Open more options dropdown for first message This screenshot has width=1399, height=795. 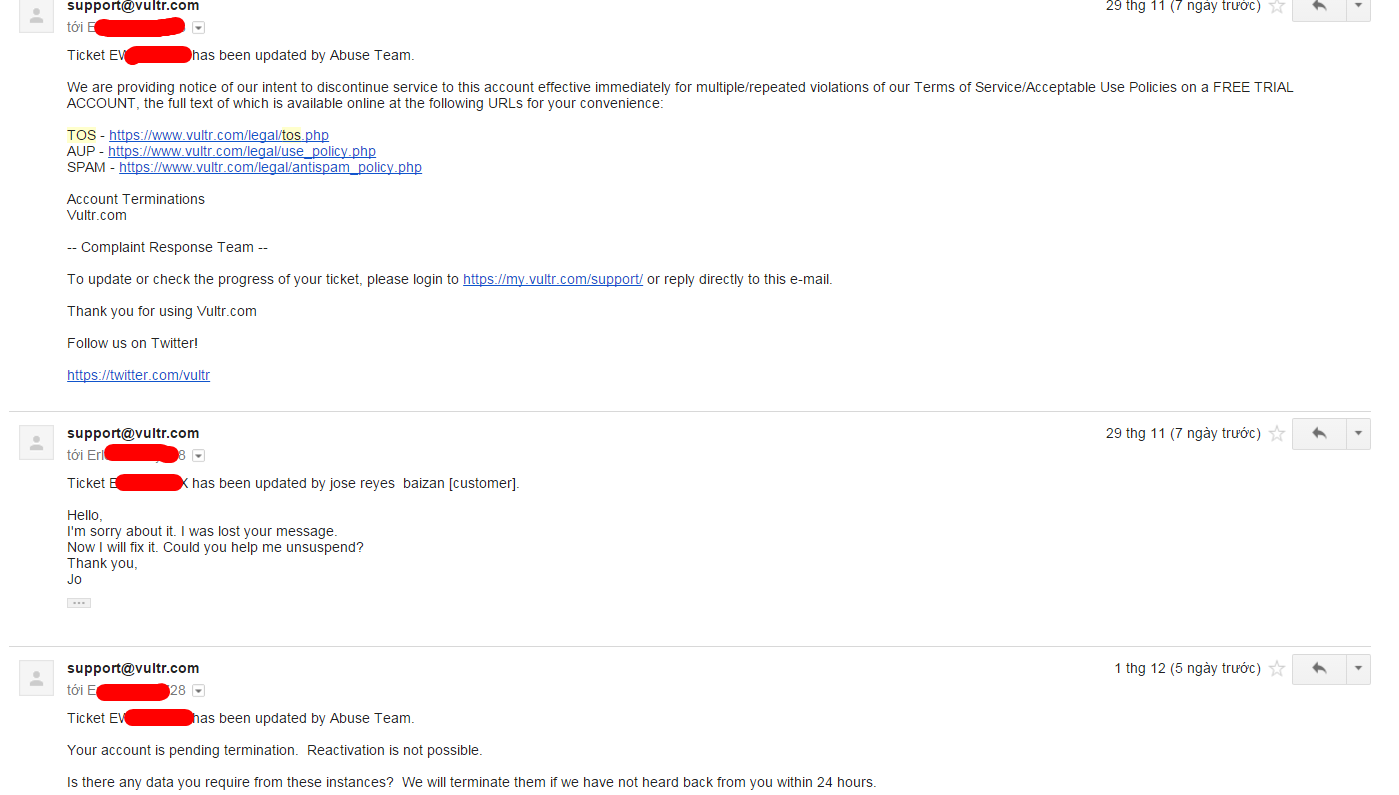1358,7
